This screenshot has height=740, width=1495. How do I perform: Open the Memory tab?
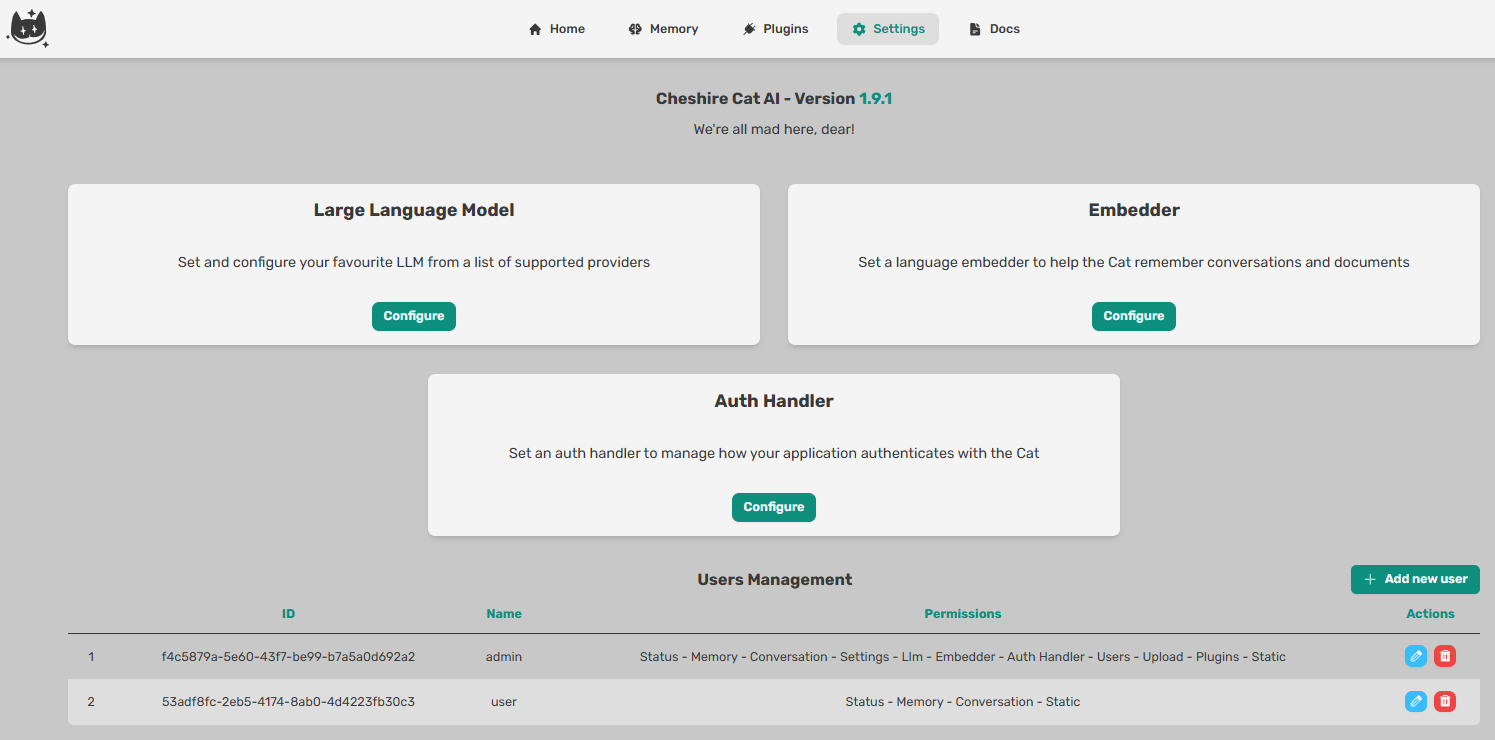664,29
